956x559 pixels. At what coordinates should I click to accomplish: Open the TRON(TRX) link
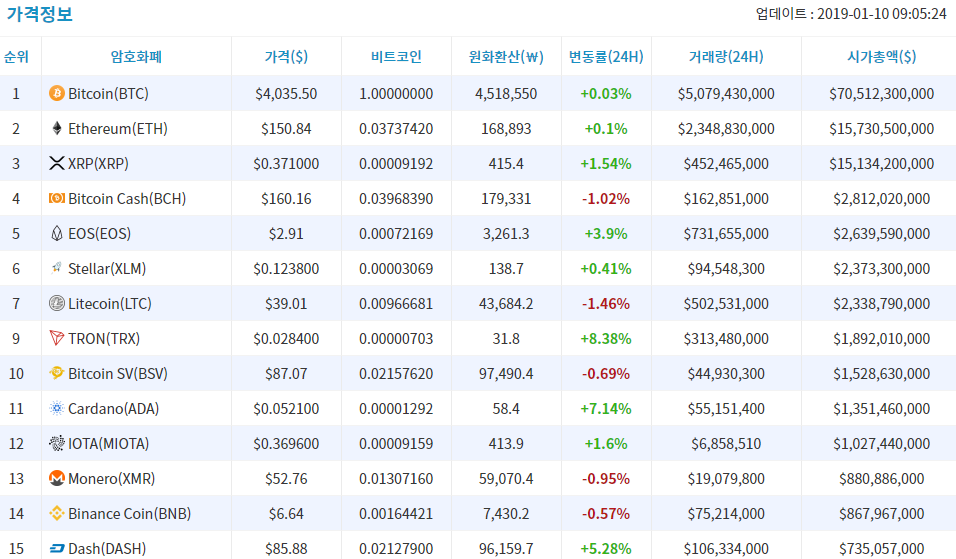104,339
